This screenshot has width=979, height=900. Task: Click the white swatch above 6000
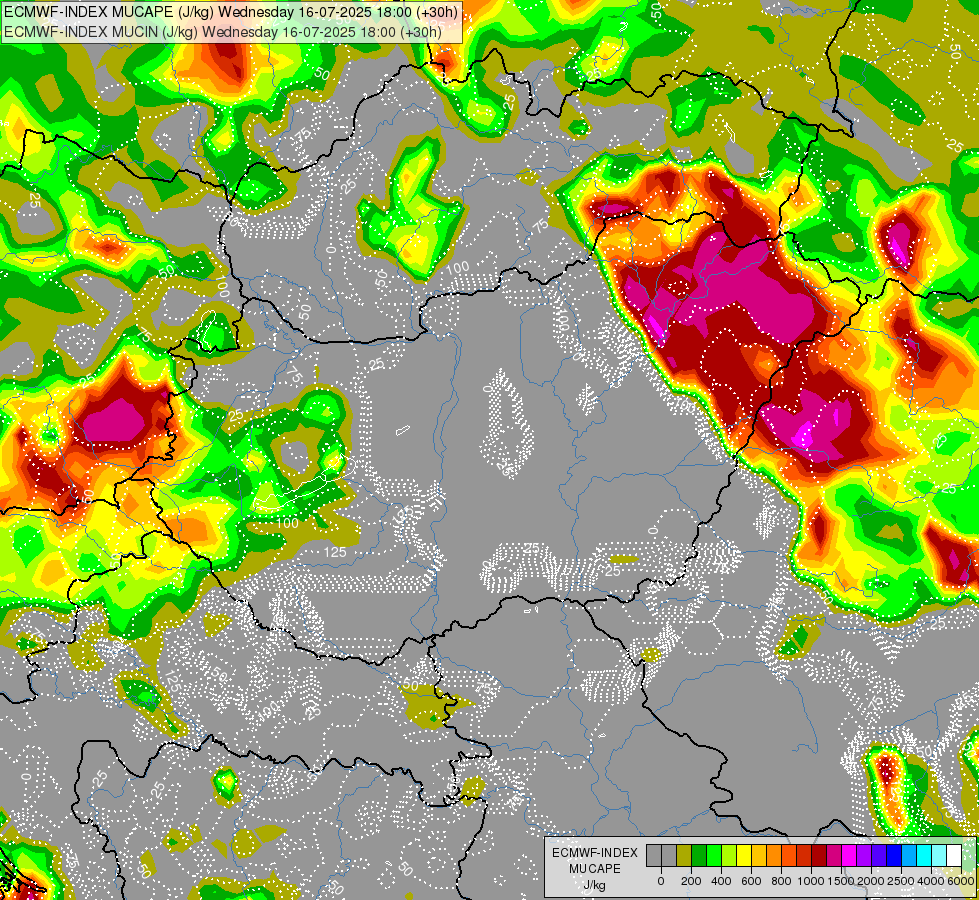[955, 856]
